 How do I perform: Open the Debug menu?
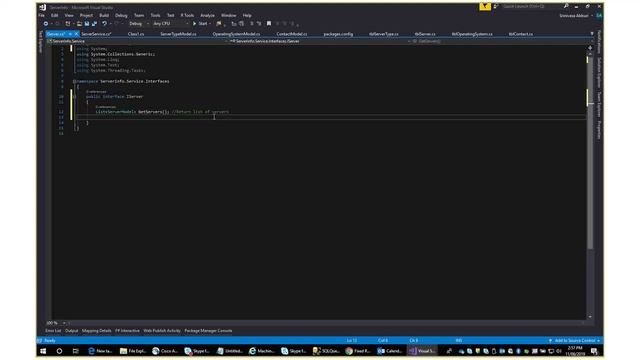click(x=121, y=16)
